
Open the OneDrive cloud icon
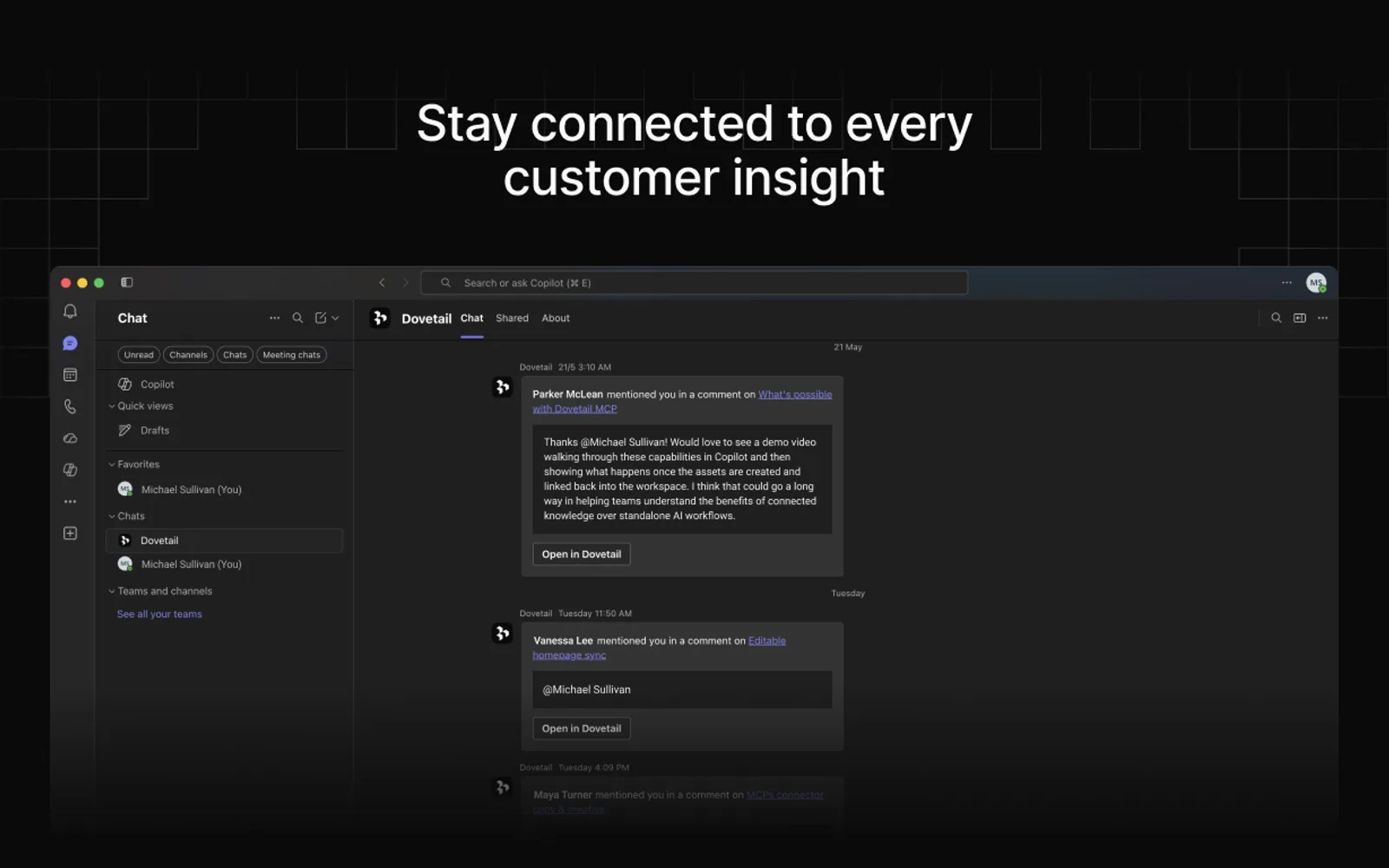pos(70,438)
